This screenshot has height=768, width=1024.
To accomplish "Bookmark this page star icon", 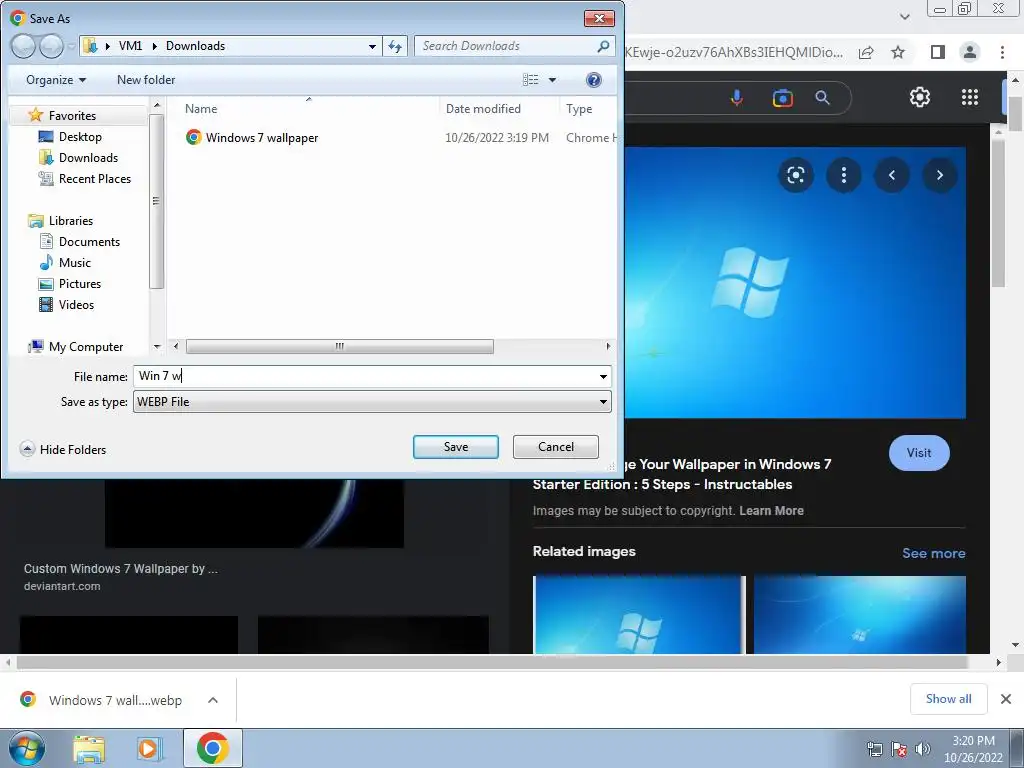I will (x=898, y=52).
